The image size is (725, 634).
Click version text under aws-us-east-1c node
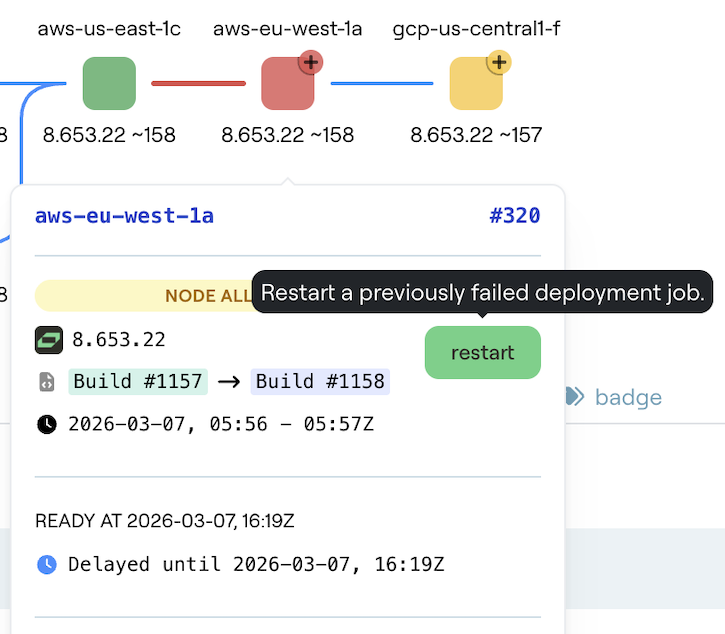109,135
